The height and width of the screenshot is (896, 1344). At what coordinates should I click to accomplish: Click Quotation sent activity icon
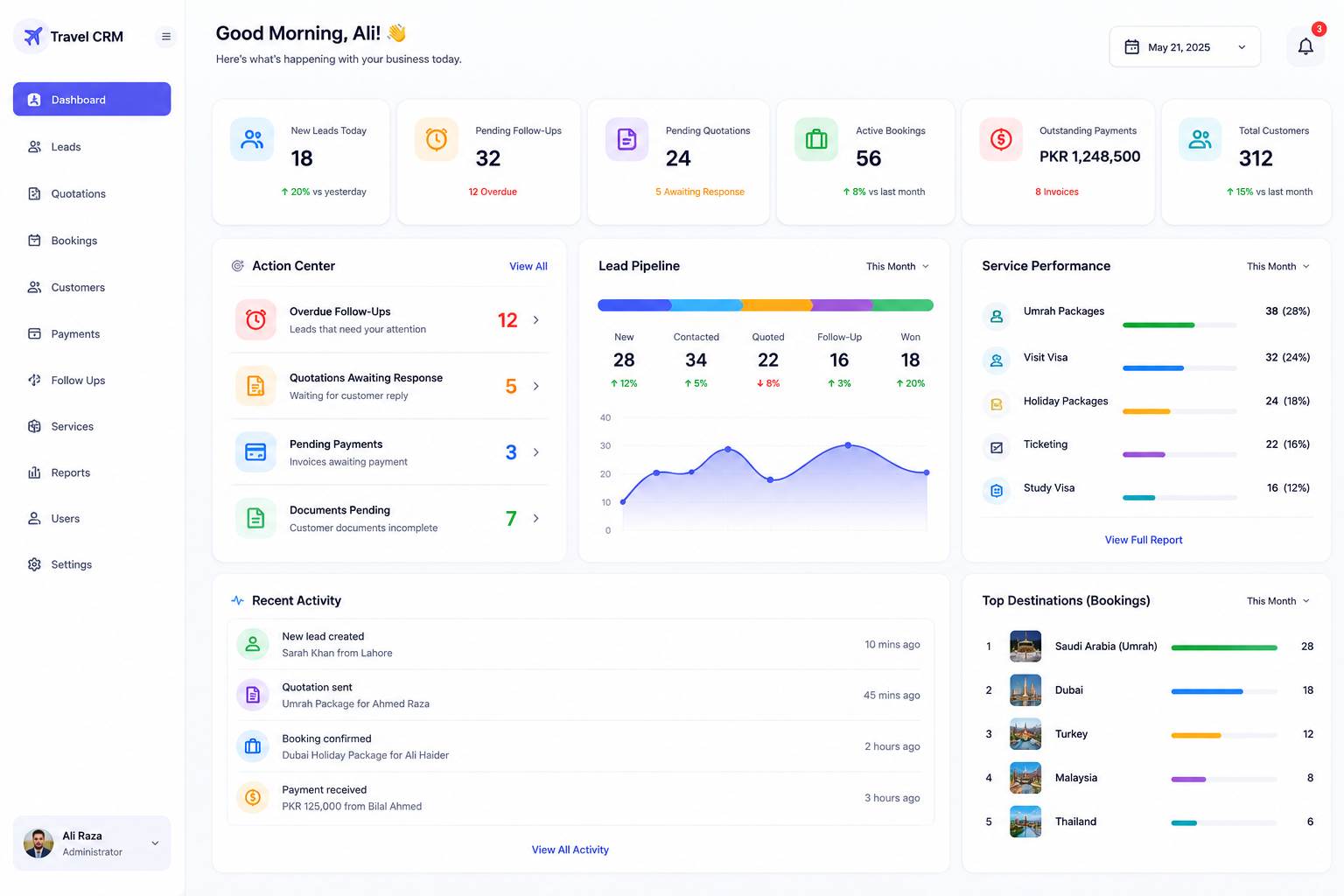click(x=253, y=695)
